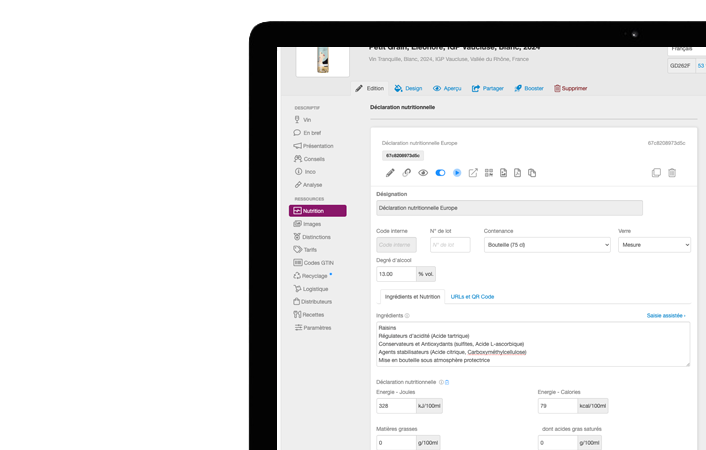The width and height of the screenshot is (706, 450).
Task: Switch to the Design tab
Action: tap(408, 88)
